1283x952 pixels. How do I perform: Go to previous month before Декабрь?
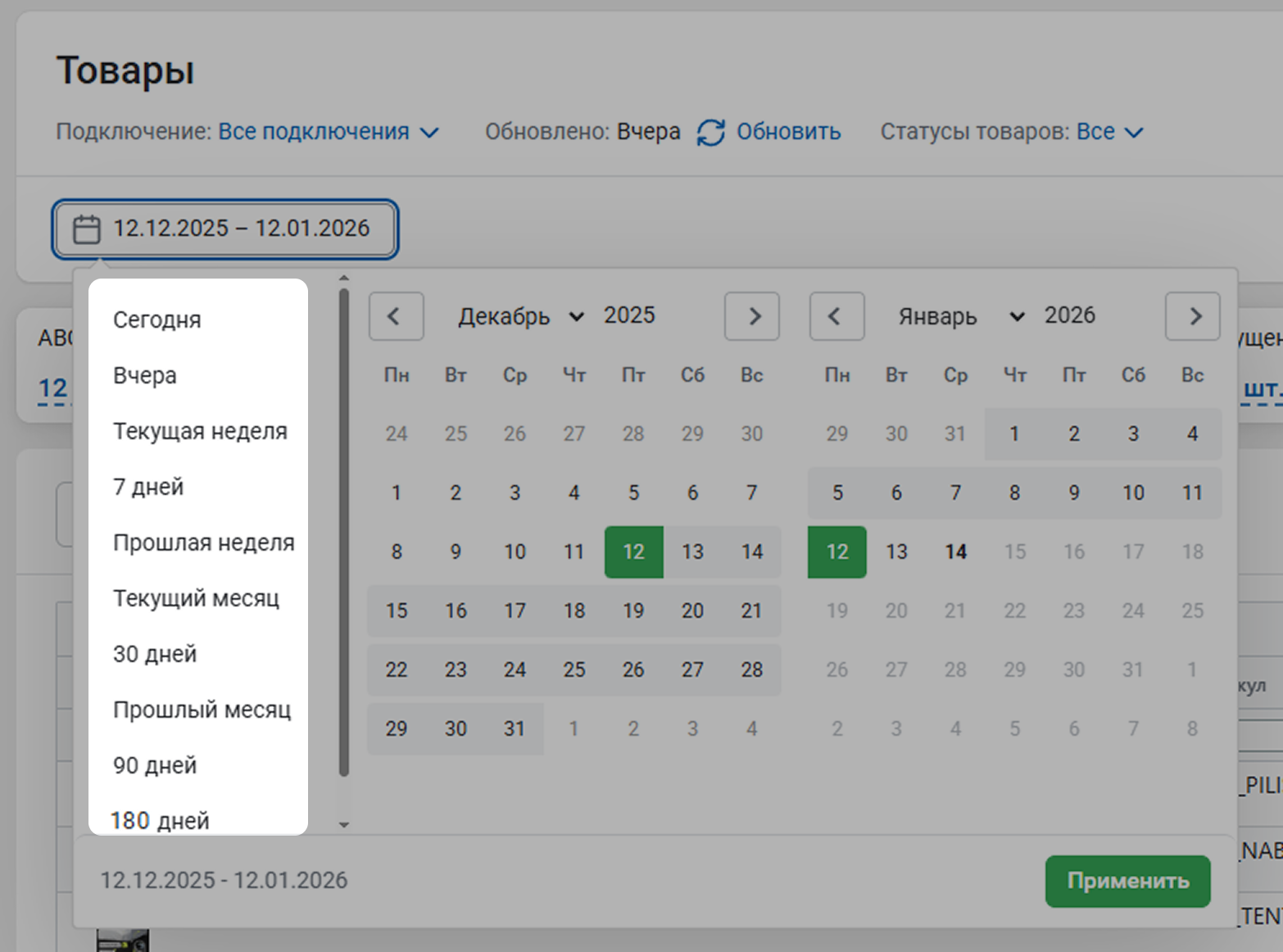396,316
